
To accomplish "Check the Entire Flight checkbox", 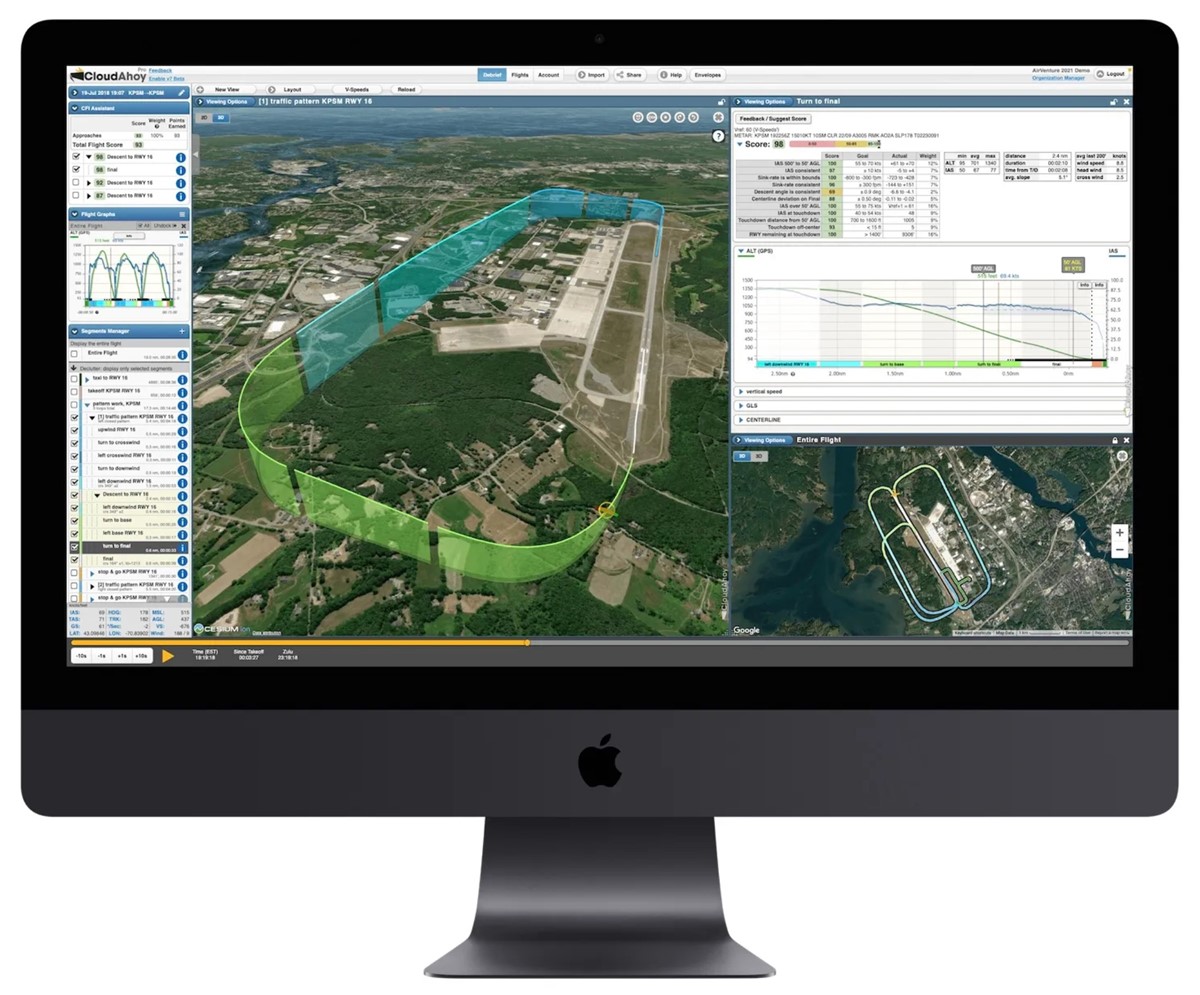I will (75, 353).
